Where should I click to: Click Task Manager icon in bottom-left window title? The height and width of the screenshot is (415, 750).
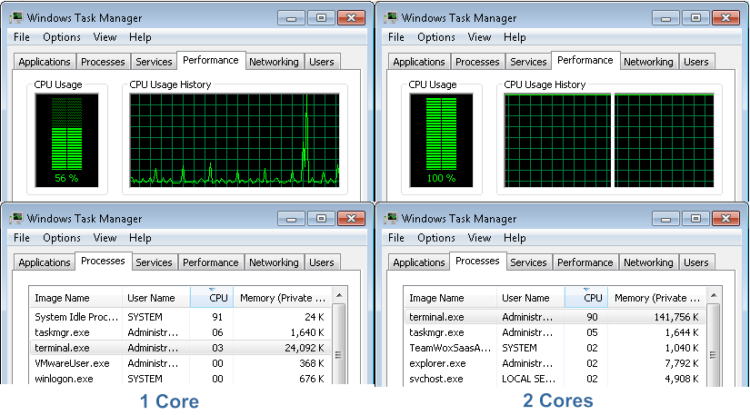pyautogui.click(x=16, y=218)
